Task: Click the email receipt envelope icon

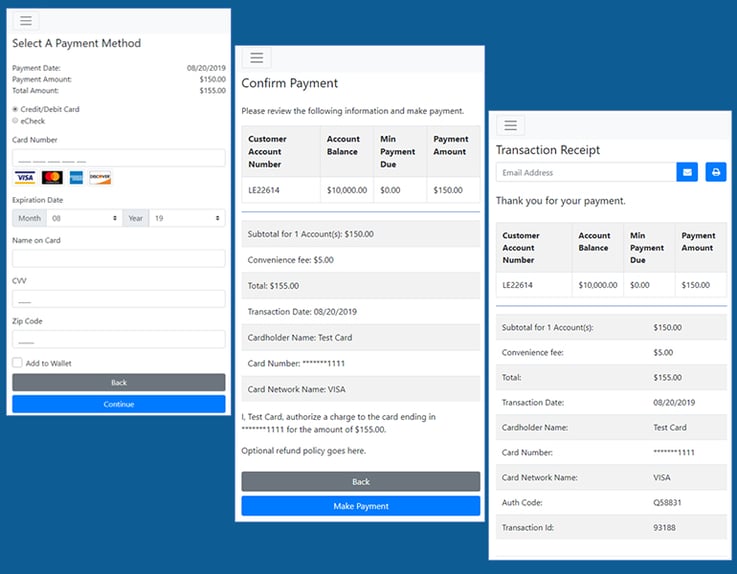Action: click(x=687, y=172)
